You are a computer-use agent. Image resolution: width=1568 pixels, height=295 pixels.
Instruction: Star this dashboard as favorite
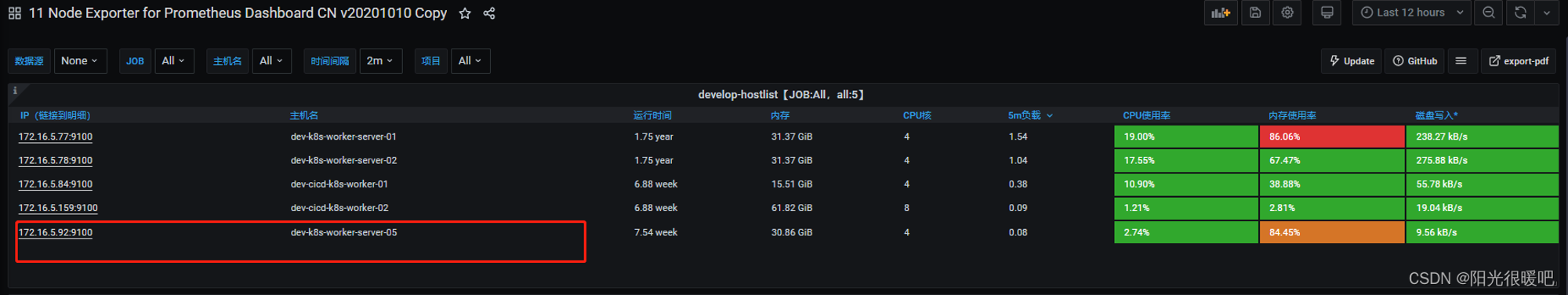(x=465, y=13)
